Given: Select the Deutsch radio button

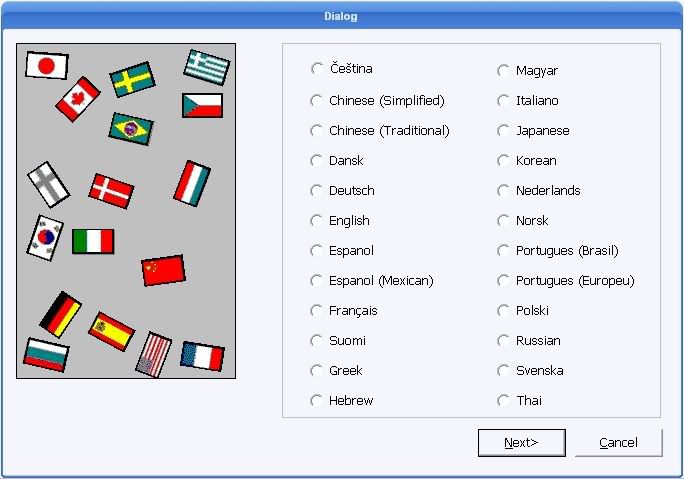Looking at the screenshot, I should (317, 191).
